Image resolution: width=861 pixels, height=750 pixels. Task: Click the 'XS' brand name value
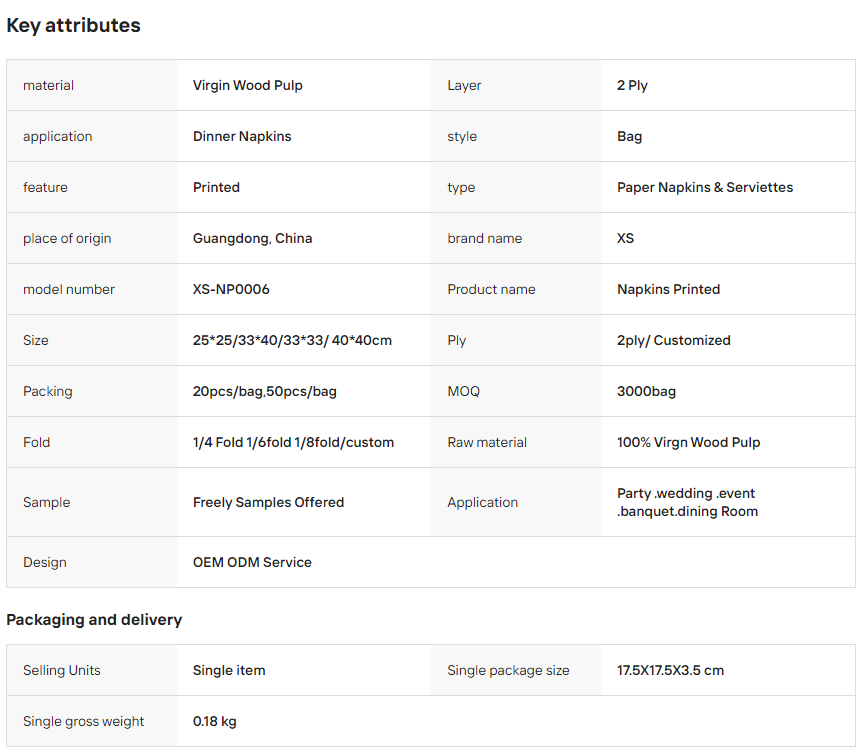[625, 238]
